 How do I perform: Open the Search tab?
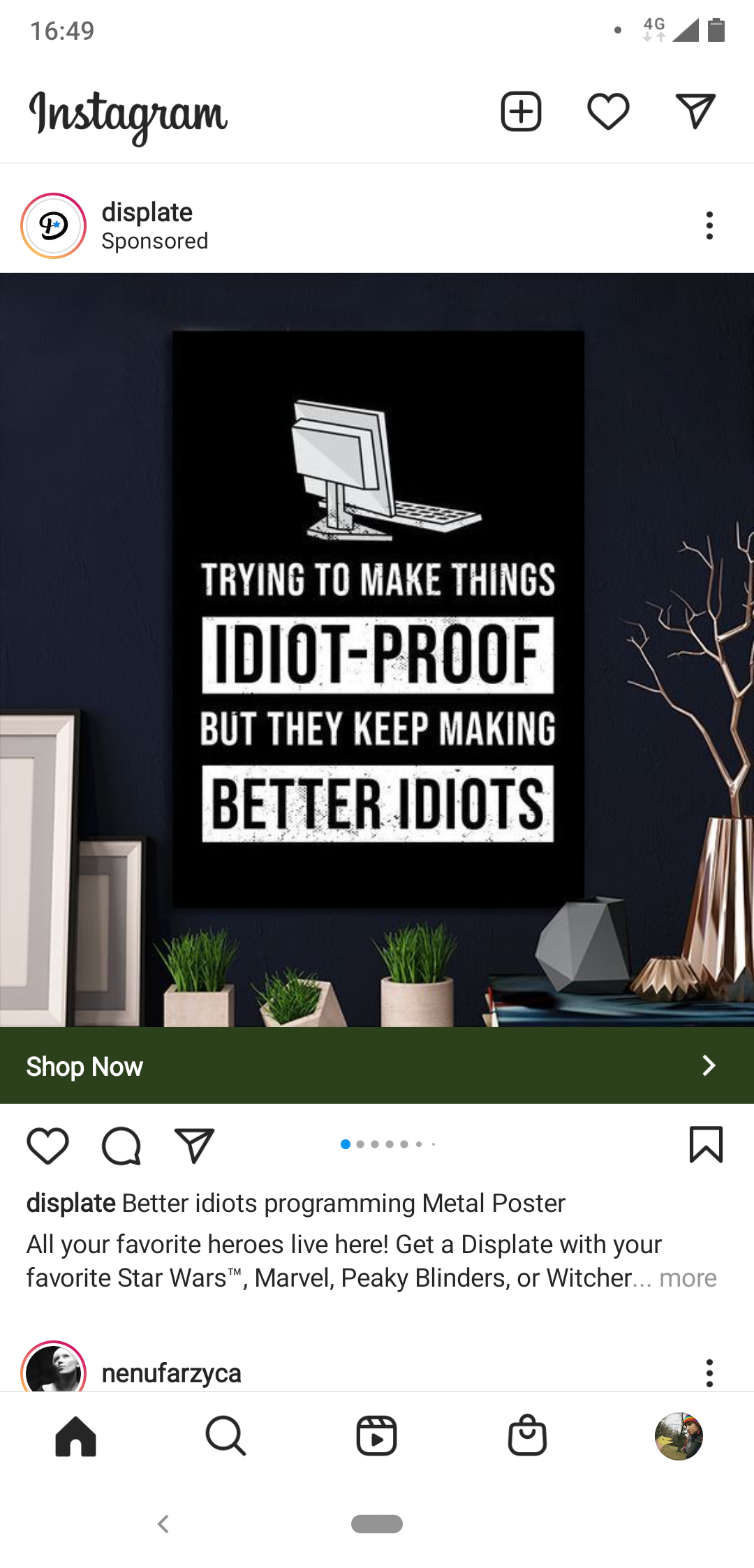(226, 1436)
